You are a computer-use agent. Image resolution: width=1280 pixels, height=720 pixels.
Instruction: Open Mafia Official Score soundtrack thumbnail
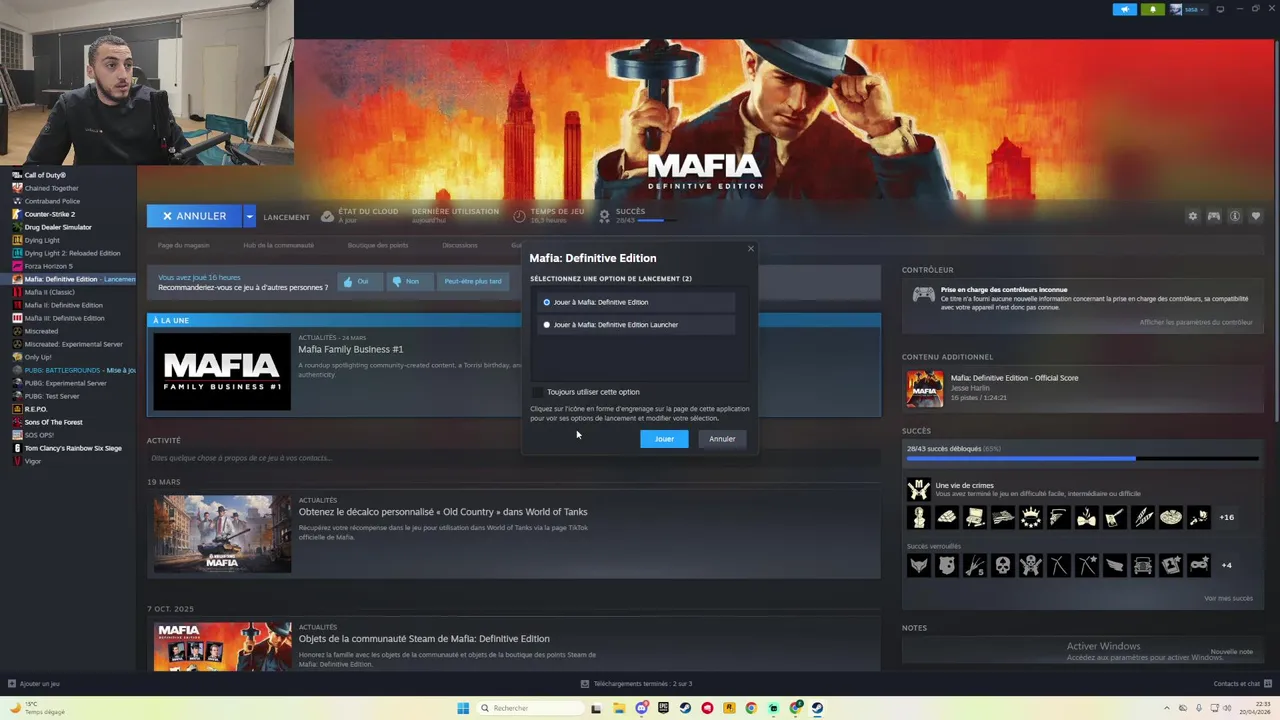tap(924, 389)
